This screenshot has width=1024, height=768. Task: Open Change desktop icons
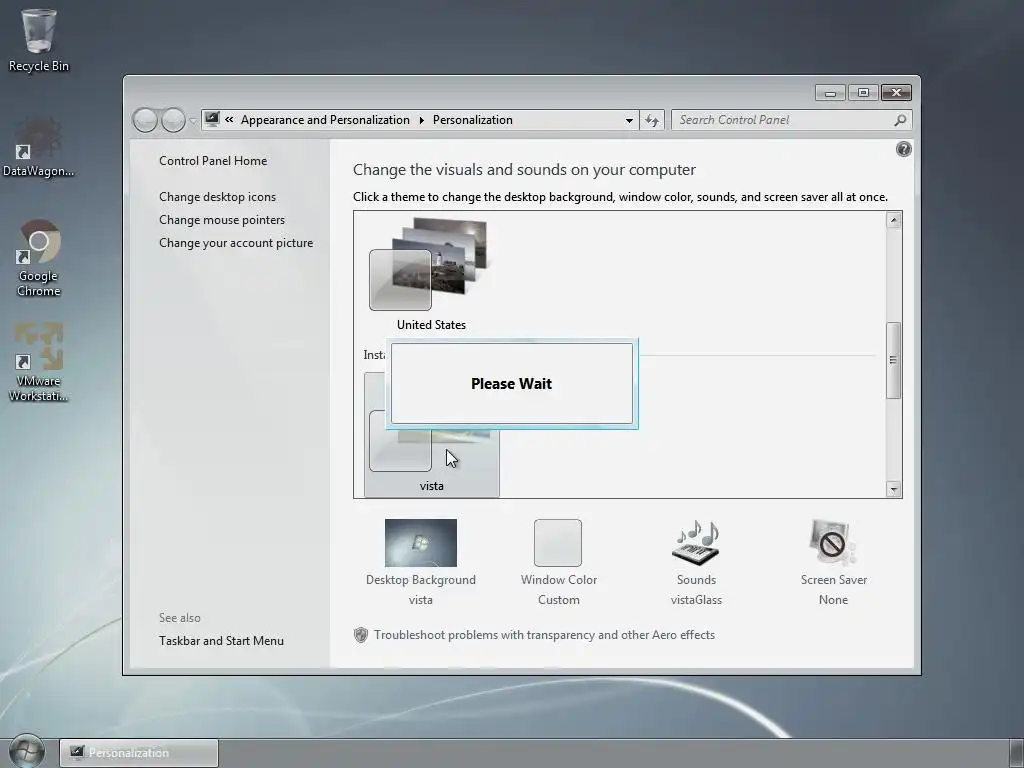coord(217,197)
